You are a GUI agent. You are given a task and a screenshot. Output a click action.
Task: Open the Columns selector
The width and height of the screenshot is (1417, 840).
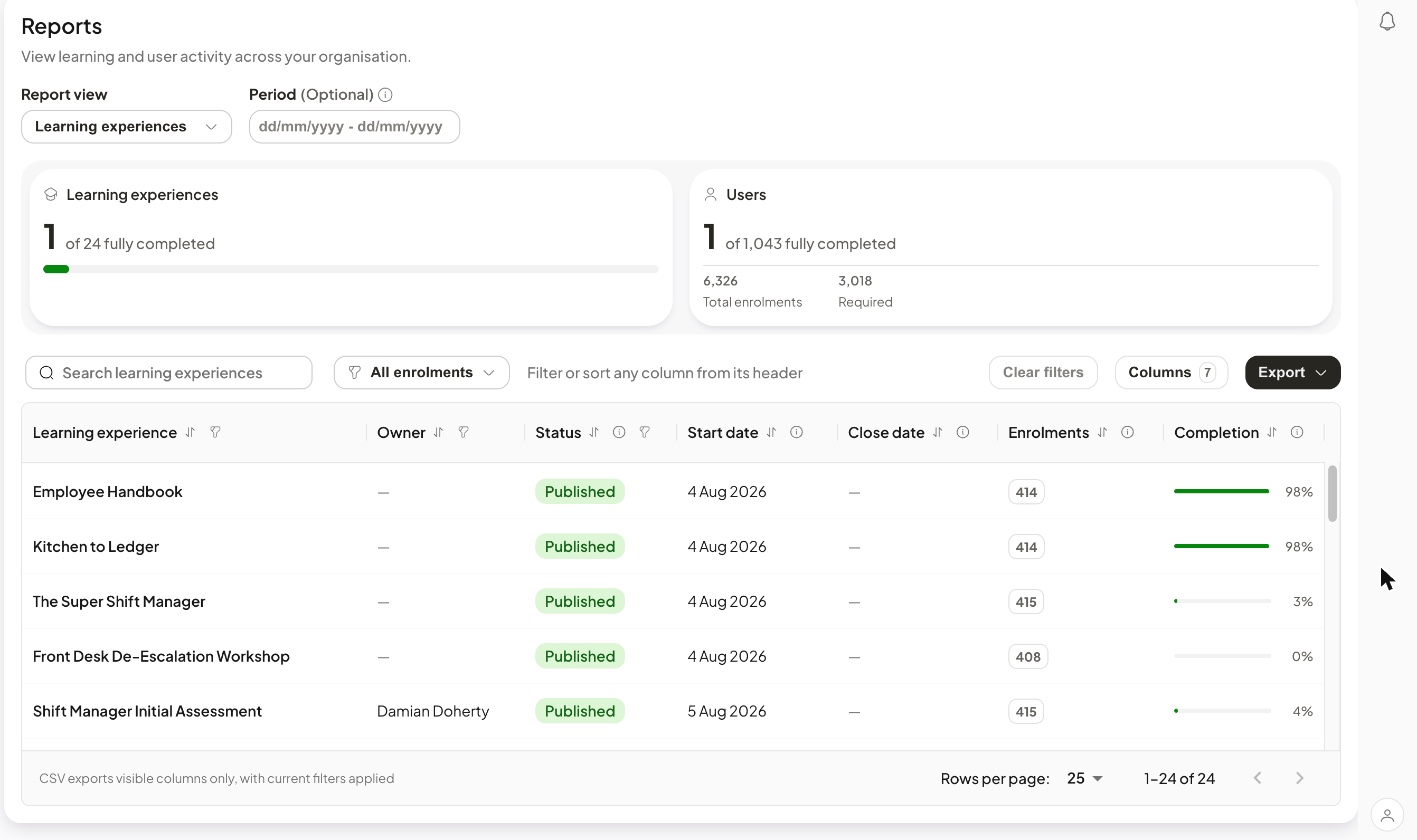1171,373
